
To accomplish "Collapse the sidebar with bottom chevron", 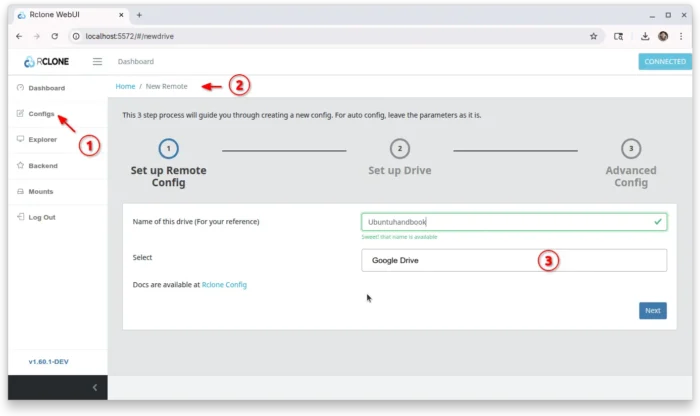I will tap(95, 387).
